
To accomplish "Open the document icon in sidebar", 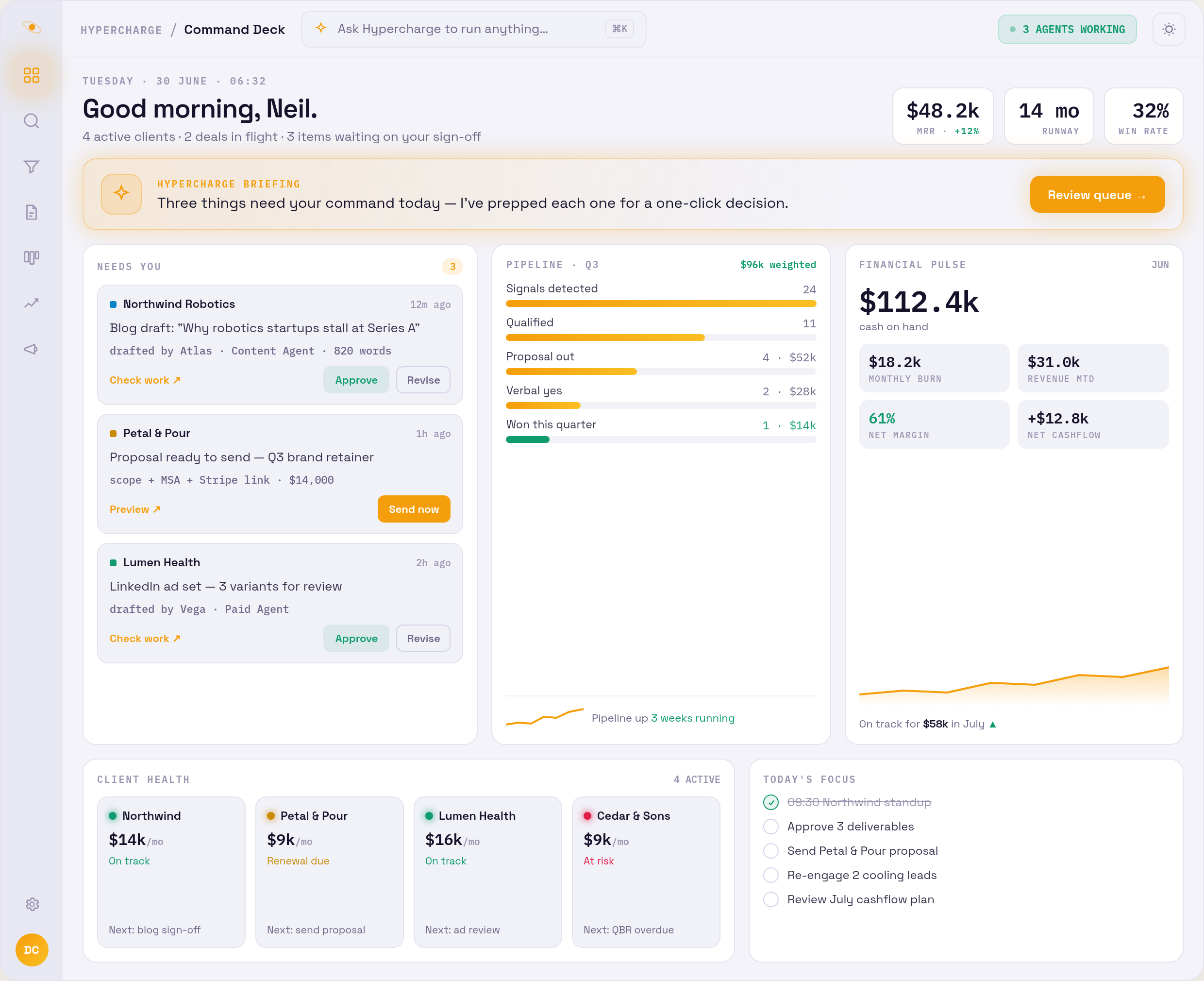I will (x=32, y=213).
